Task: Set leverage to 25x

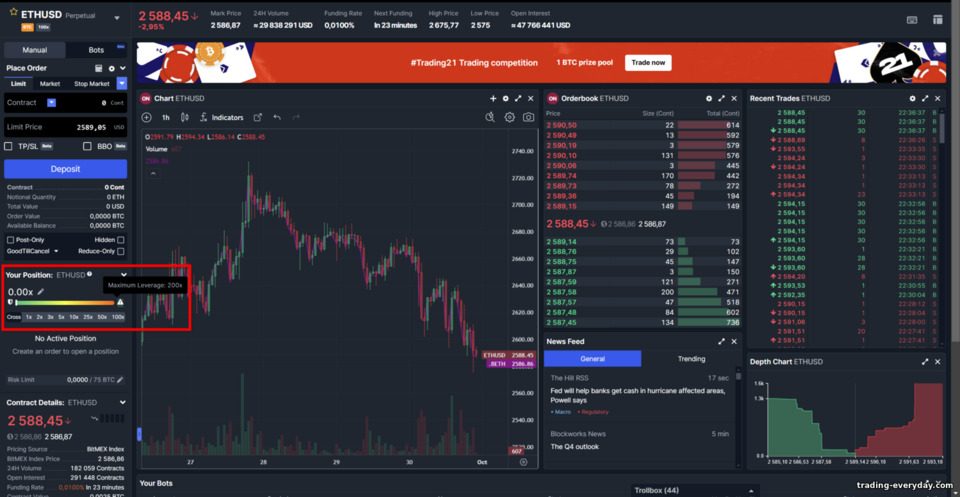Action: (88, 317)
